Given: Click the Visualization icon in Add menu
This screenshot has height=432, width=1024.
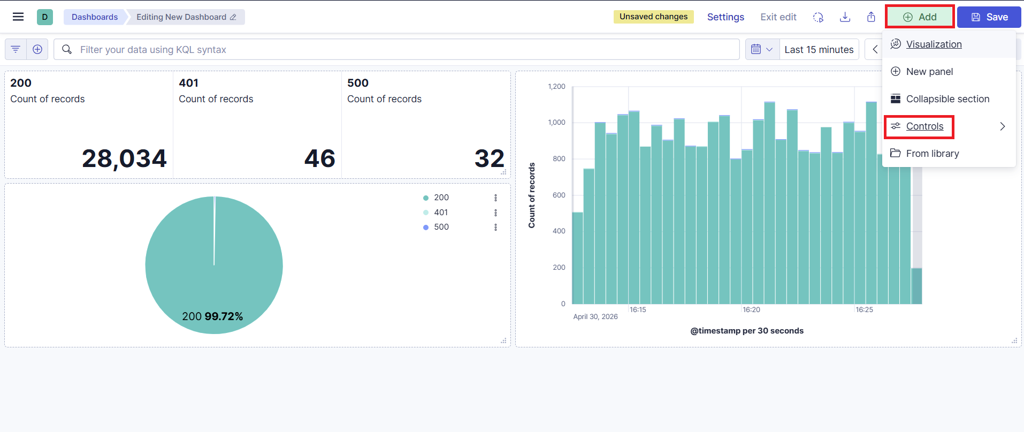Looking at the screenshot, I should pos(895,44).
